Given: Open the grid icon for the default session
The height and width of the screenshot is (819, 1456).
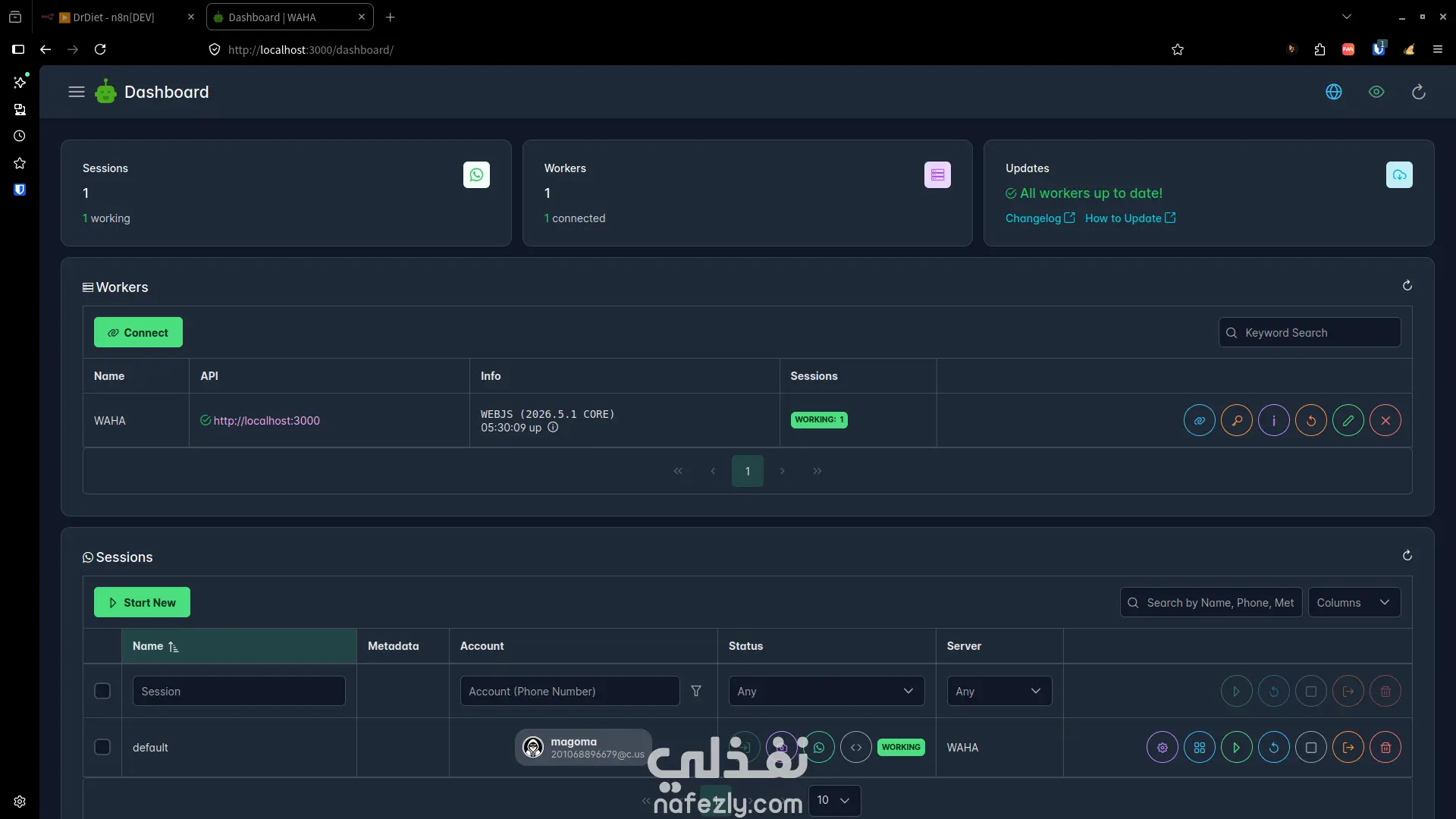Looking at the screenshot, I should (x=1200, y=748).
